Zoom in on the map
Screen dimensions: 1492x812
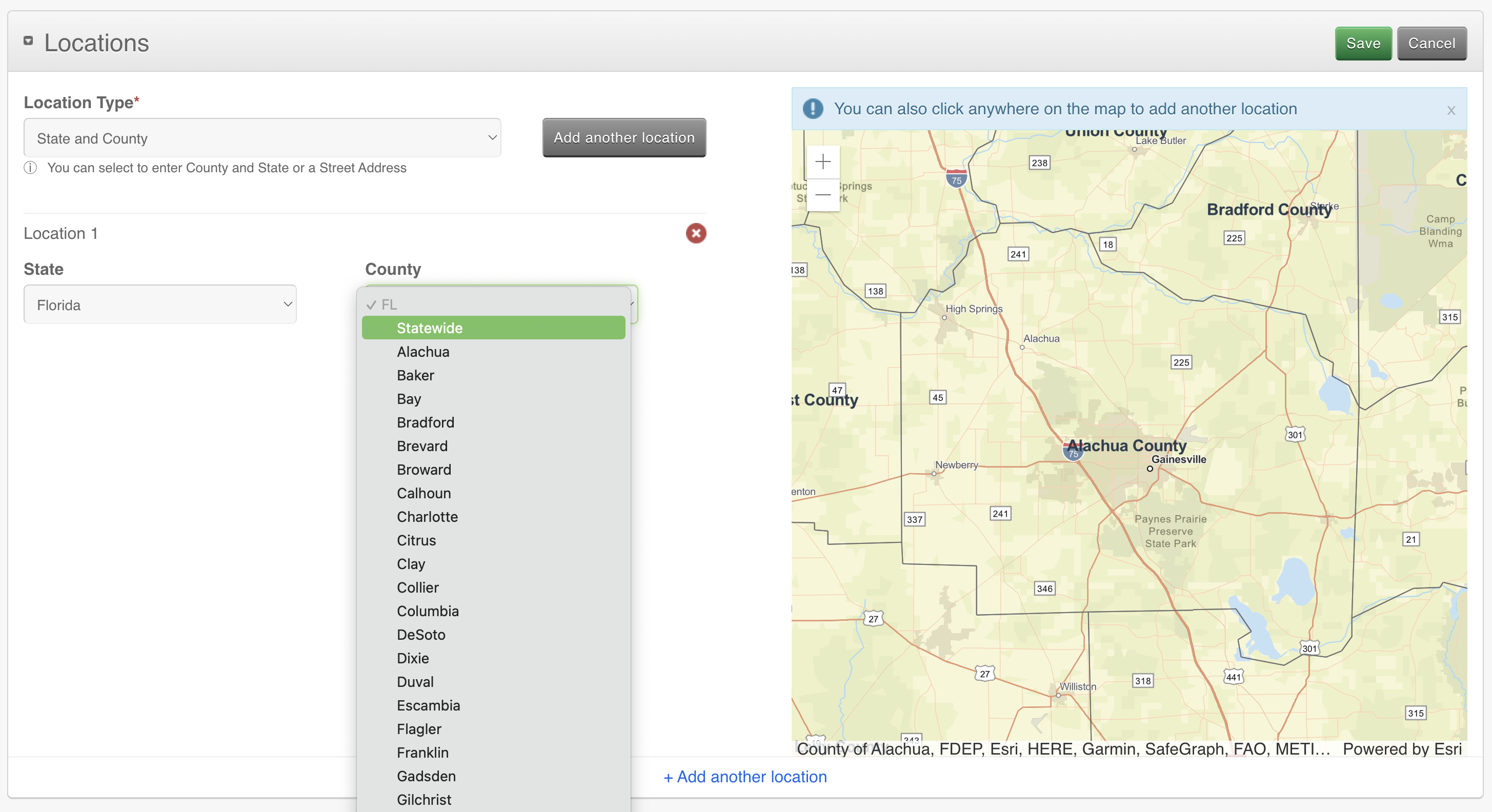(x=822, y=161)
